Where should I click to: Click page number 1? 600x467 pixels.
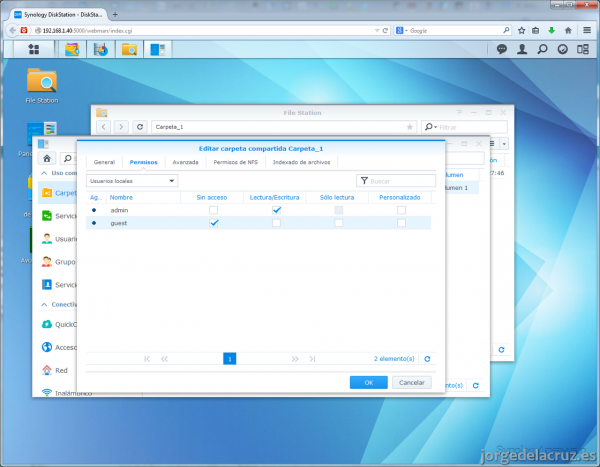coord(230,359)
